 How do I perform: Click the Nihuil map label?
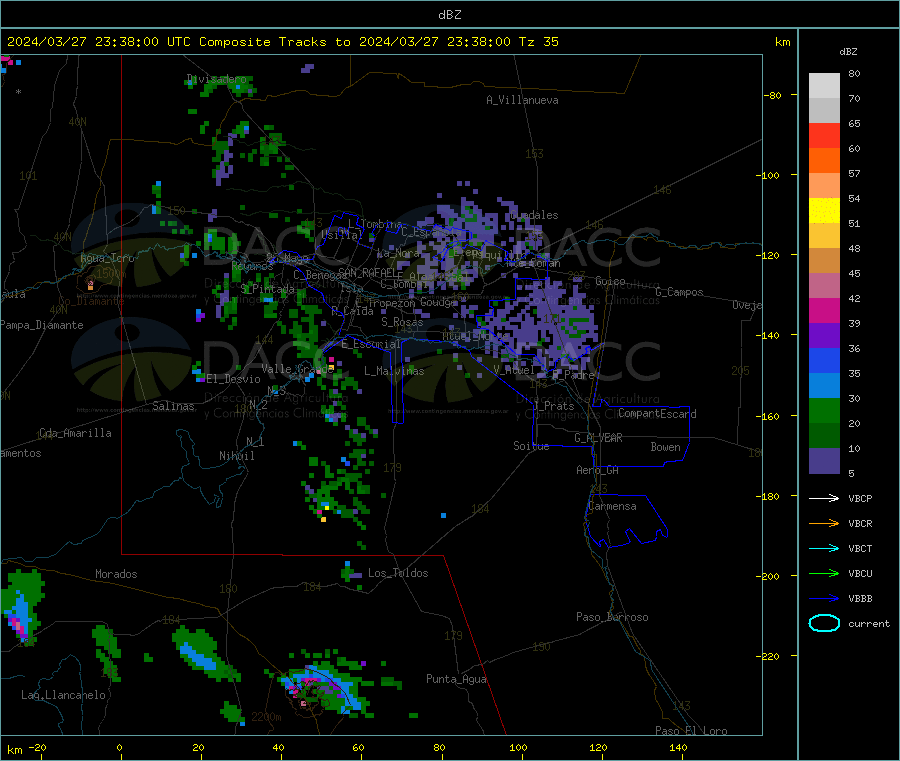236,456
